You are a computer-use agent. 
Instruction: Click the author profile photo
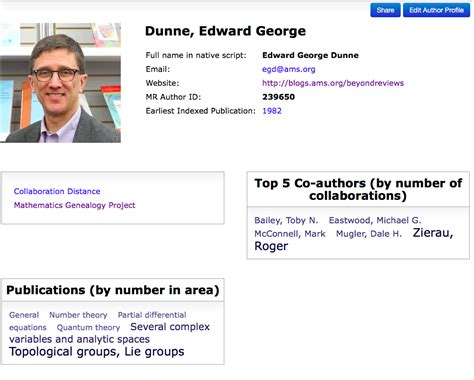coord(60,83)
